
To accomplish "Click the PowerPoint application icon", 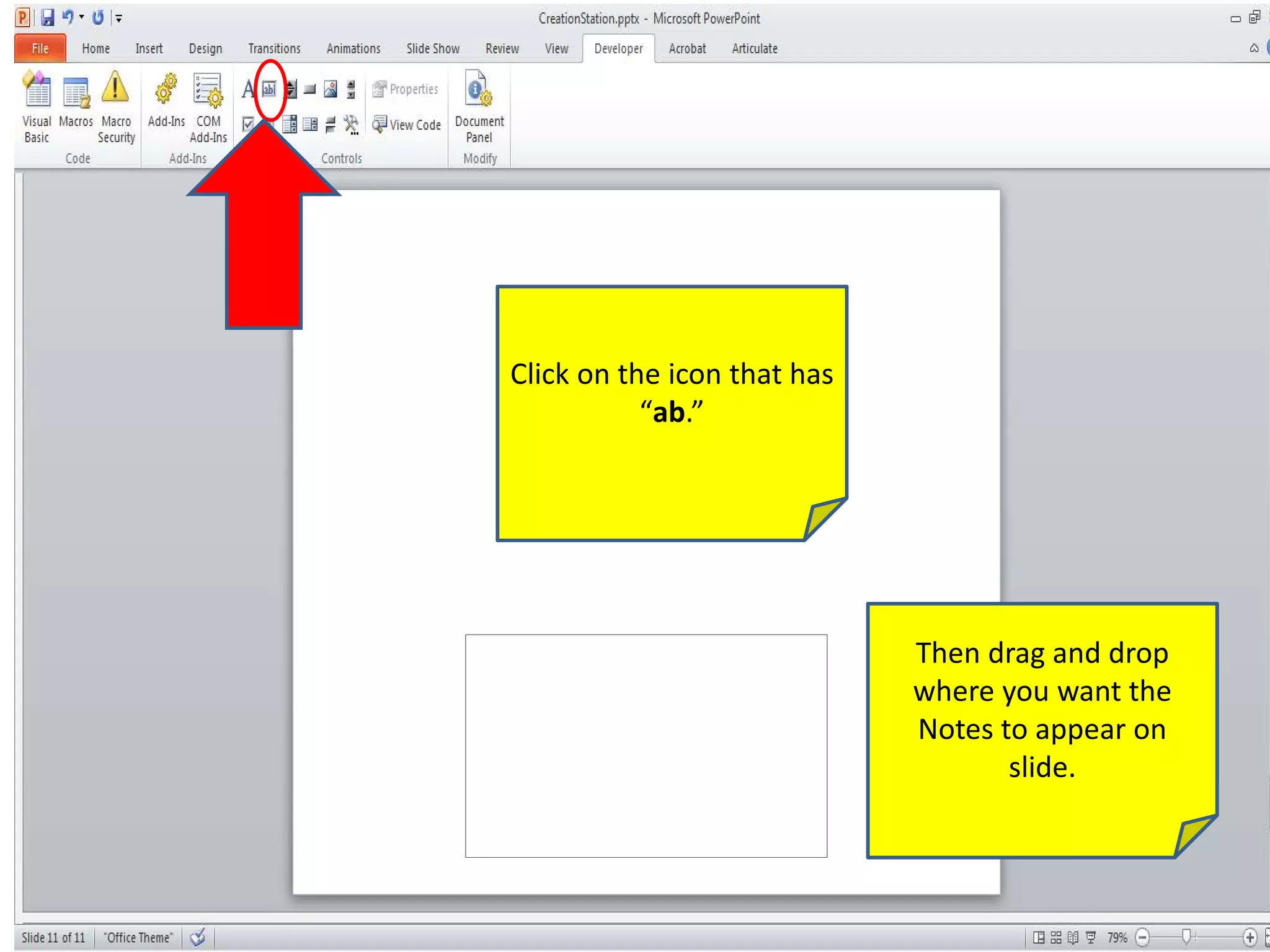I will 23,17.
